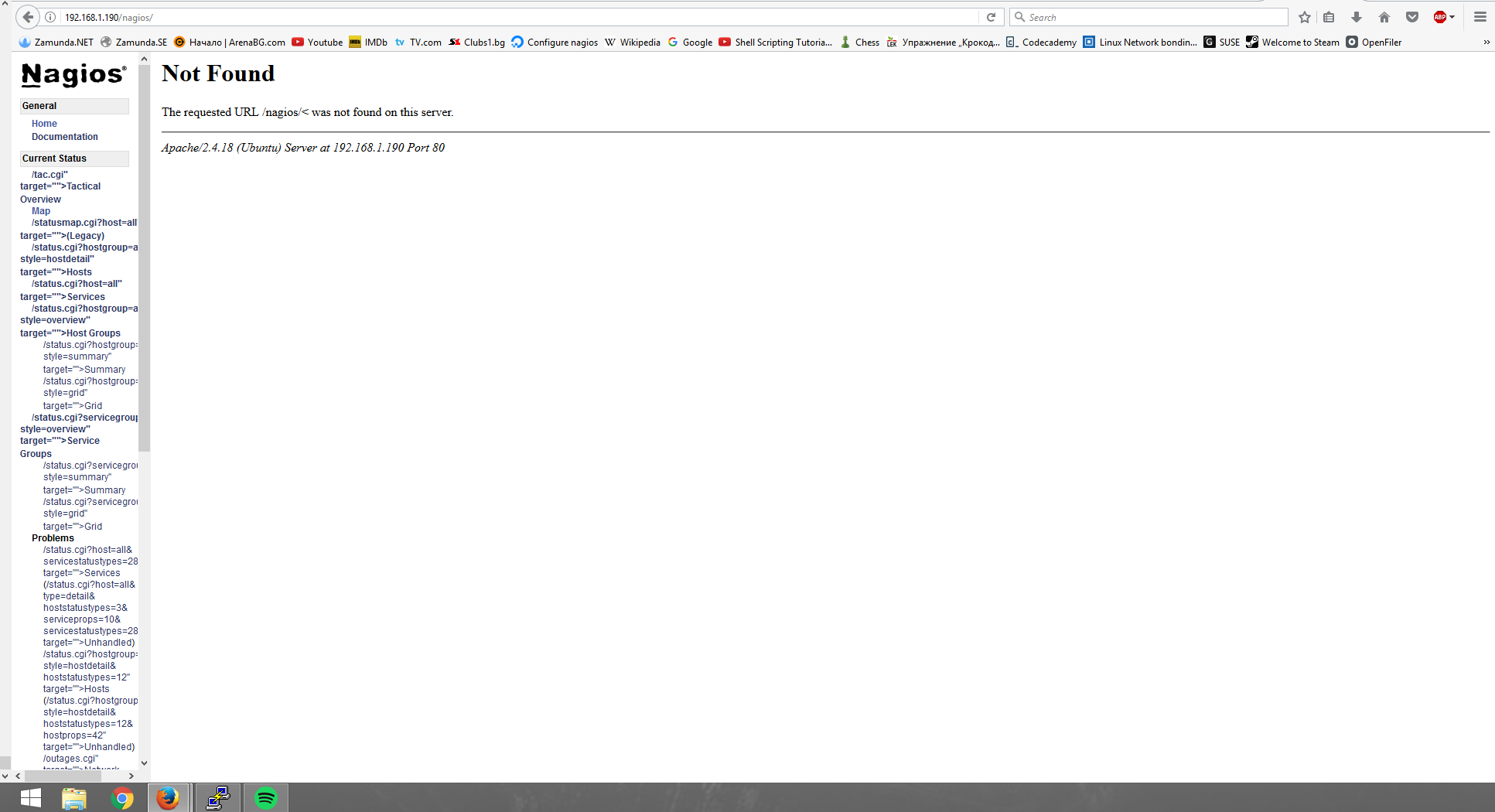This screenshot has width=1495, height=812.
Task: Reload the page with the refresh icon
Action: coord(991,17)
